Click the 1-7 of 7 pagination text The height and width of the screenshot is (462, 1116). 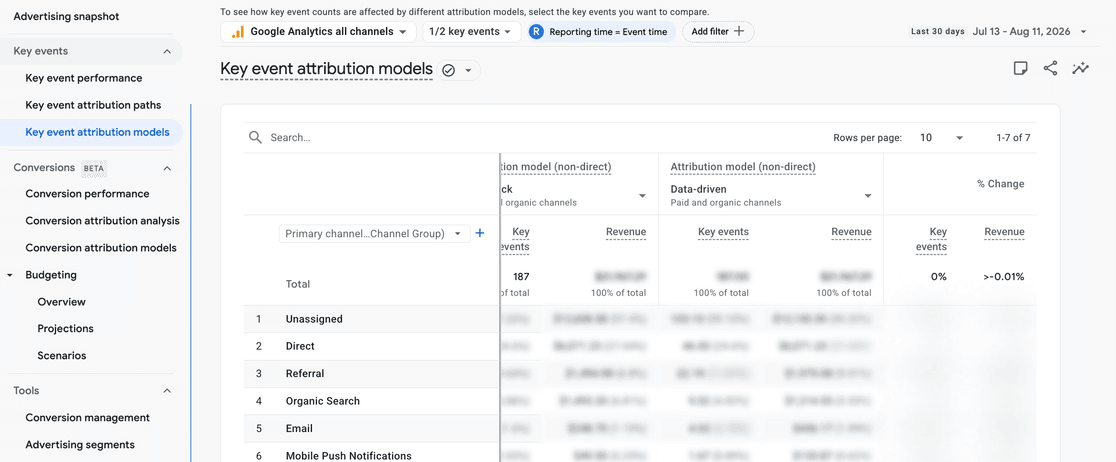[x=1014, y=137]
